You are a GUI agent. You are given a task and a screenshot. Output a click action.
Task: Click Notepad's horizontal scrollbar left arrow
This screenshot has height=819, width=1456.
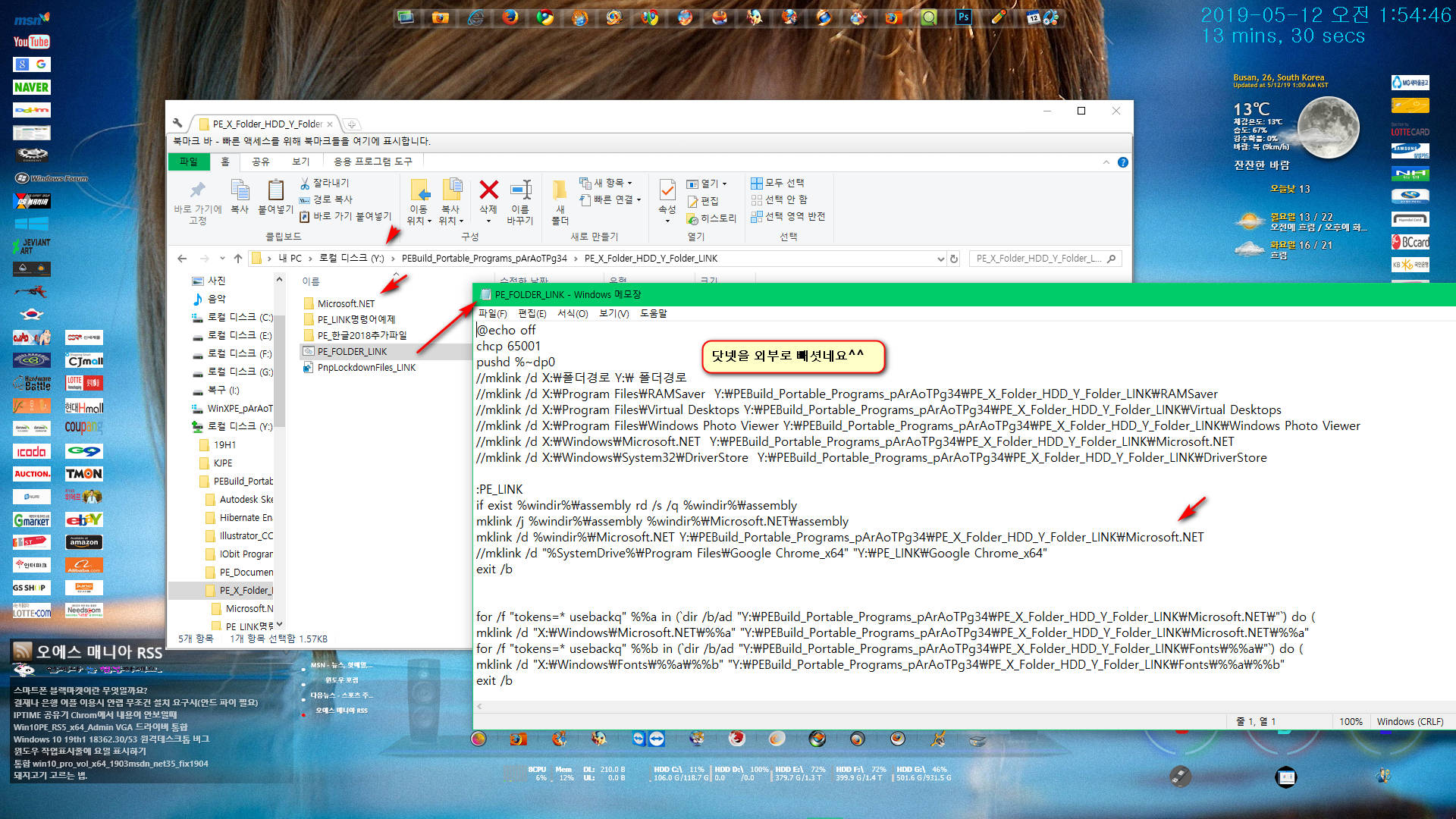coord(479,706)
